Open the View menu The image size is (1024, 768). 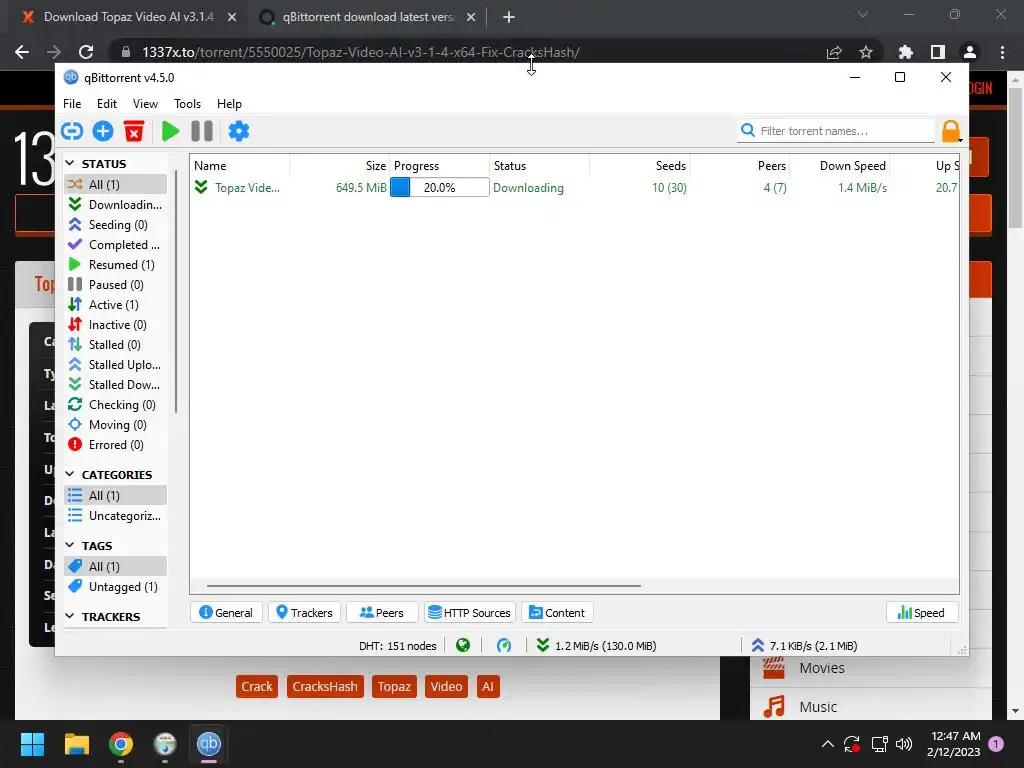tap(145, 104)
